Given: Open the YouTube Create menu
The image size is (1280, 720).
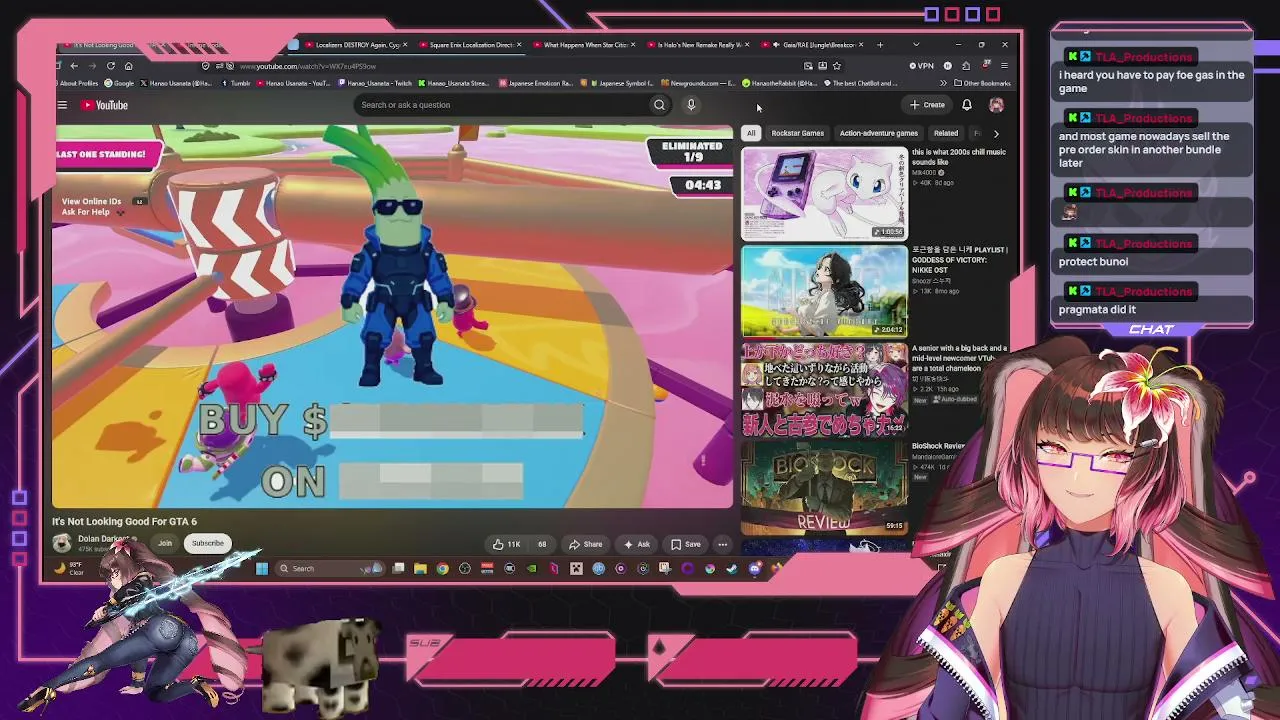Looking at the screenshot, I should click(x=928, y=105).
